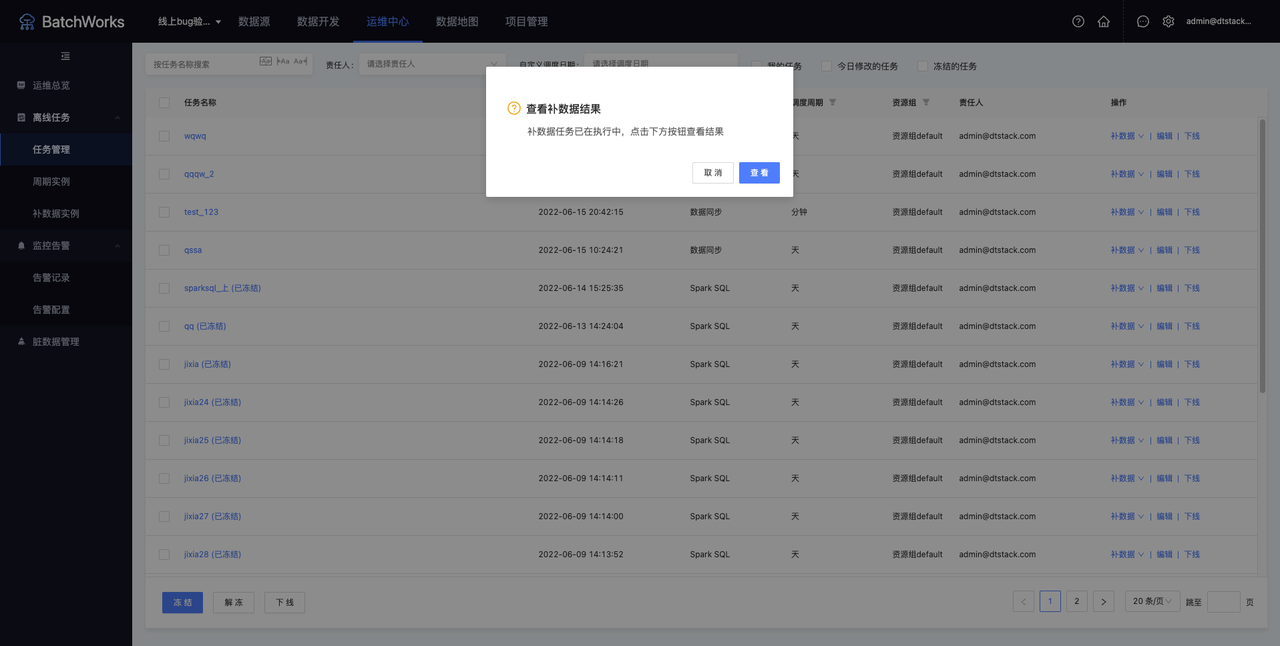Open task link qq (已冻结)
Image resolution: width=1280 pixels, height=646 pixels.
205,326
